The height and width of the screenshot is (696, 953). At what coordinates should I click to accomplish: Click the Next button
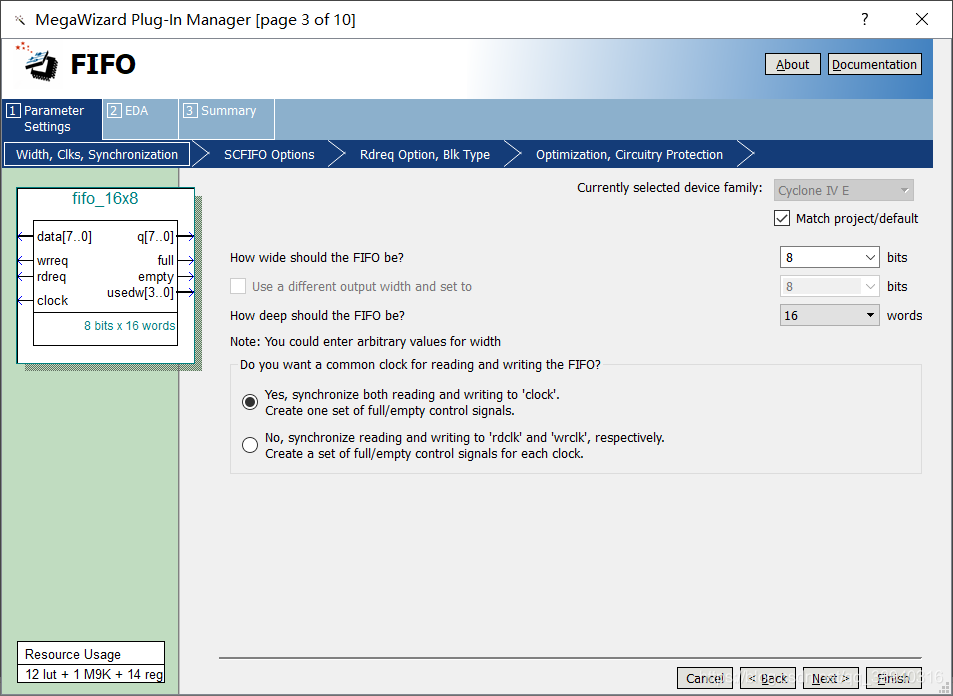831,678
